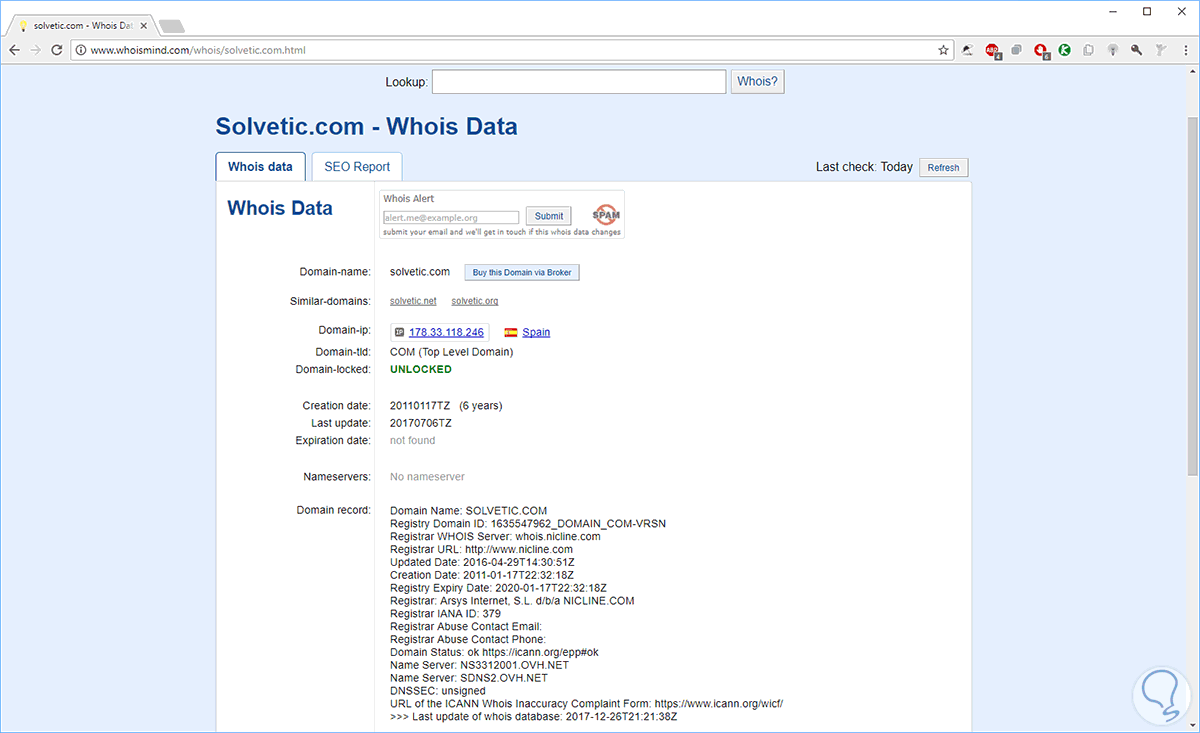
Task: Click the browser back arrow
Action: click(14, 49)
